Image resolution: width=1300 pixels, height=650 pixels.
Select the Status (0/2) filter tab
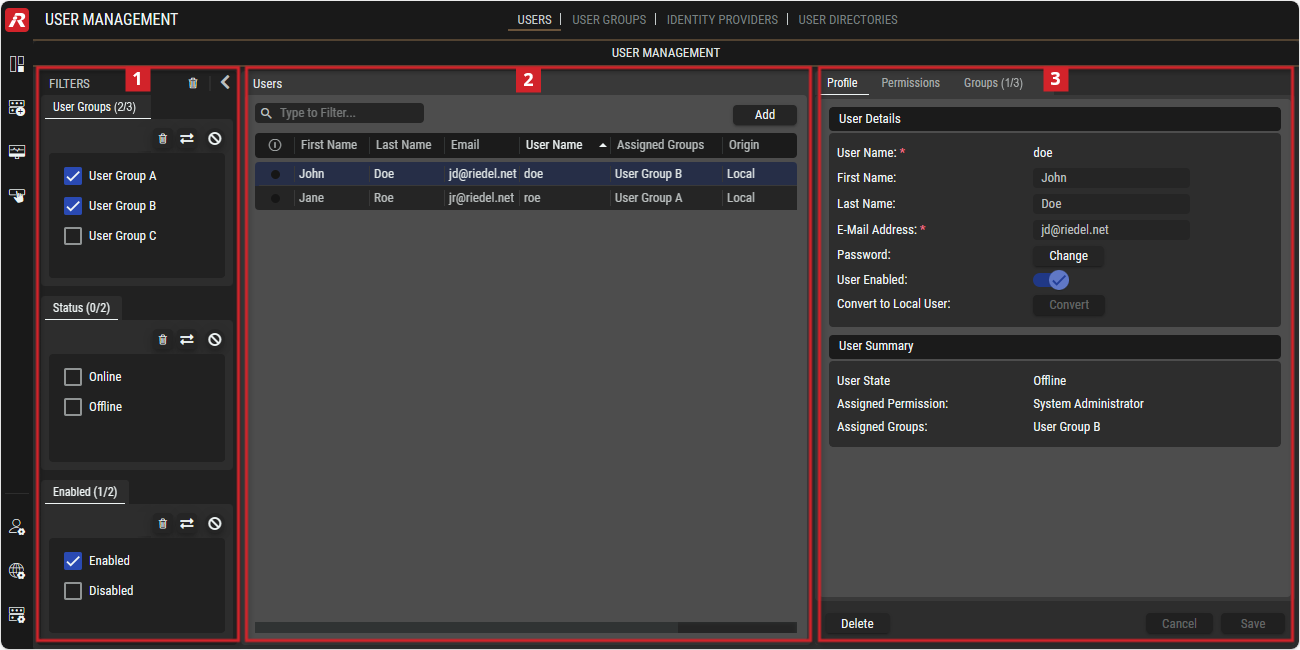pyautogui.click(x=81, y=308)
